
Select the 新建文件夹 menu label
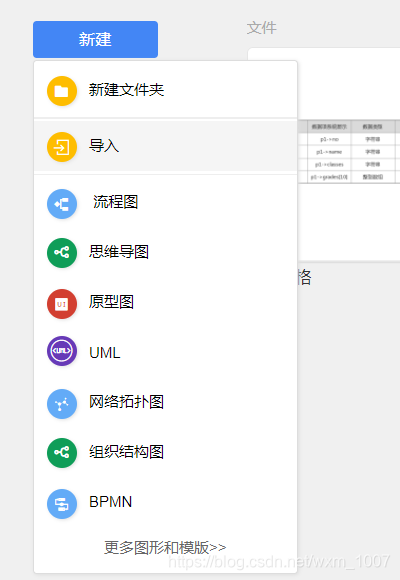coord(126,90)
